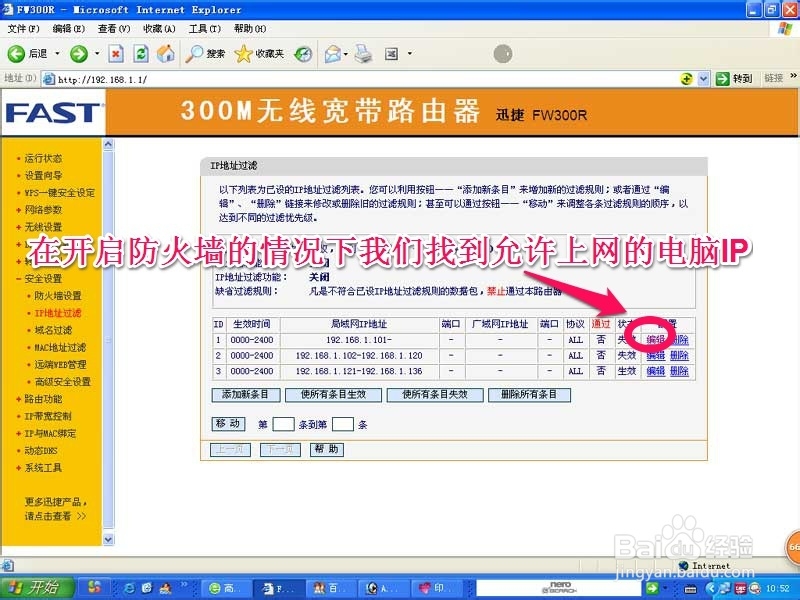Click the Print printer icon
Image resolution: width=800 pixels, height=600 pixels.
[x=363, y=54]
